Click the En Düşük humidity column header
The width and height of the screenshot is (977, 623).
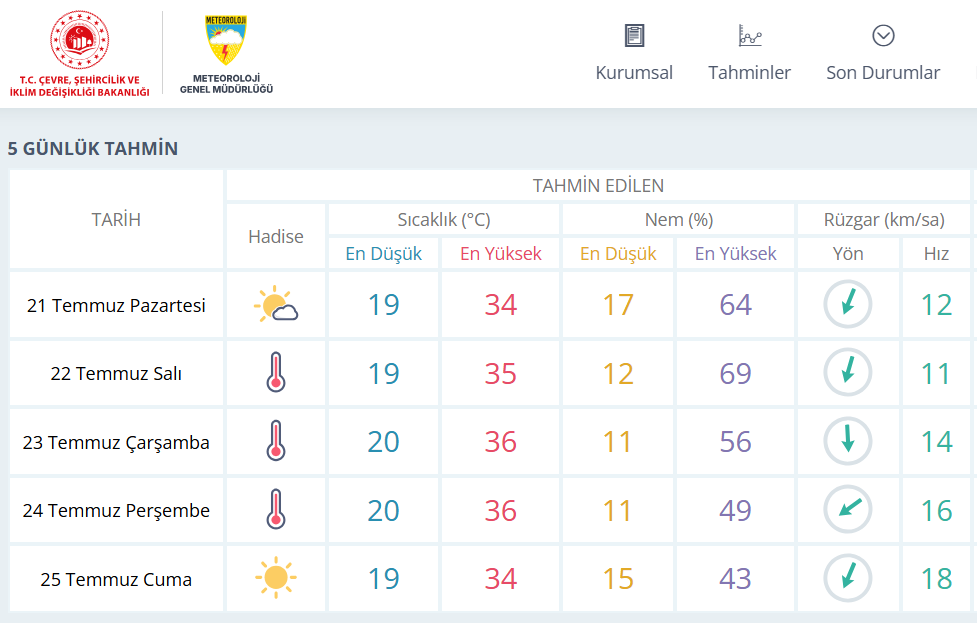point(618,254)
